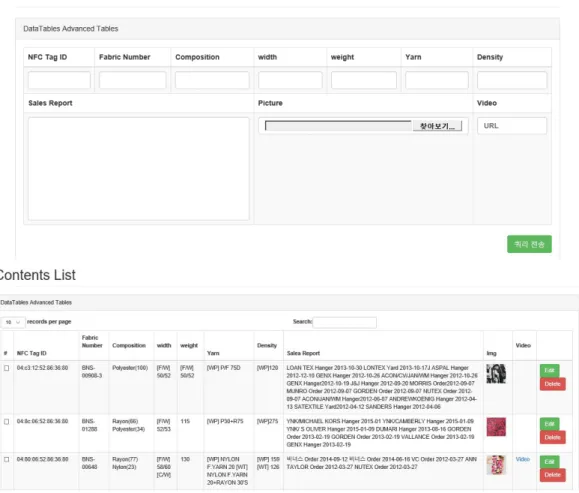
Task: Click the weight input field
Action: tap(364, 80)
